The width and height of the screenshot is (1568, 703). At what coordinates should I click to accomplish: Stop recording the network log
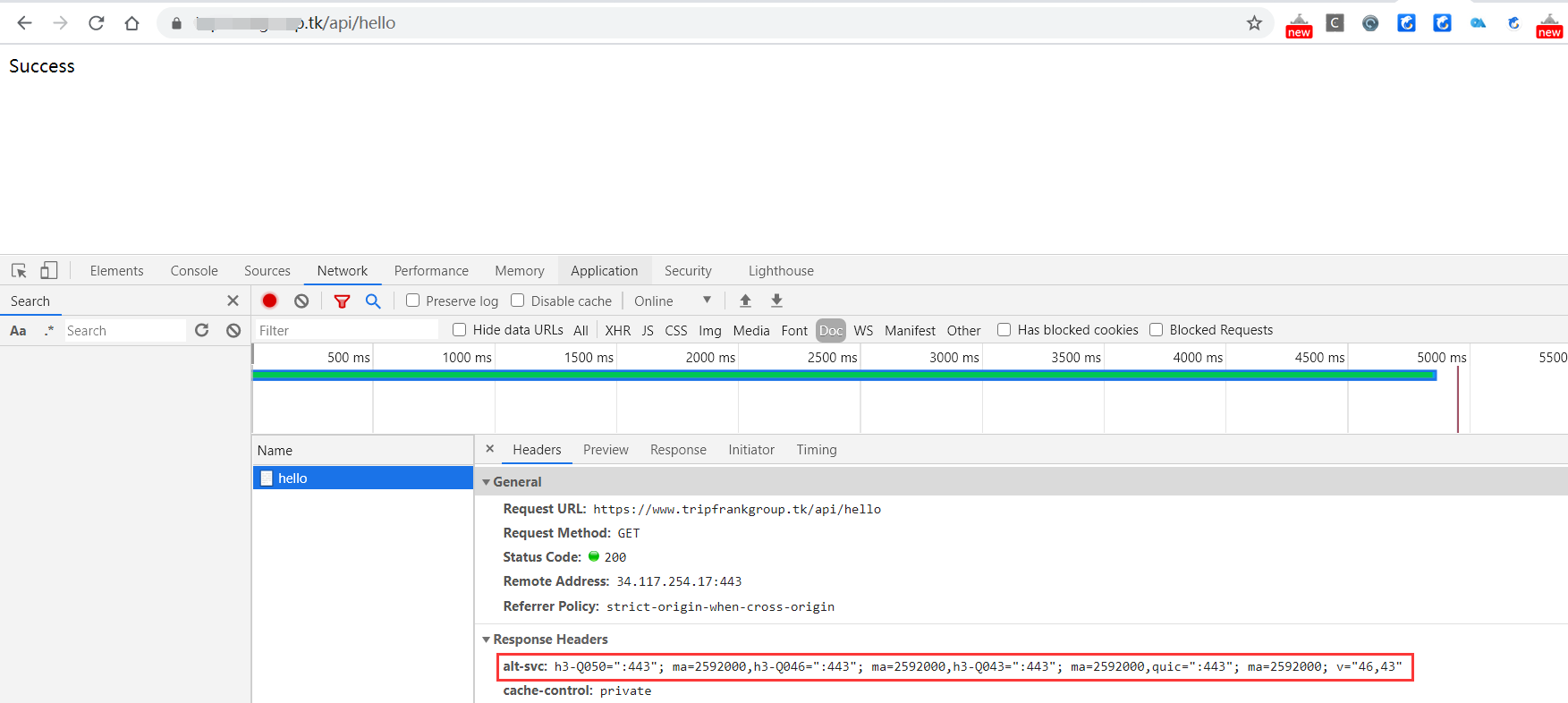click(x=269, y=301)
